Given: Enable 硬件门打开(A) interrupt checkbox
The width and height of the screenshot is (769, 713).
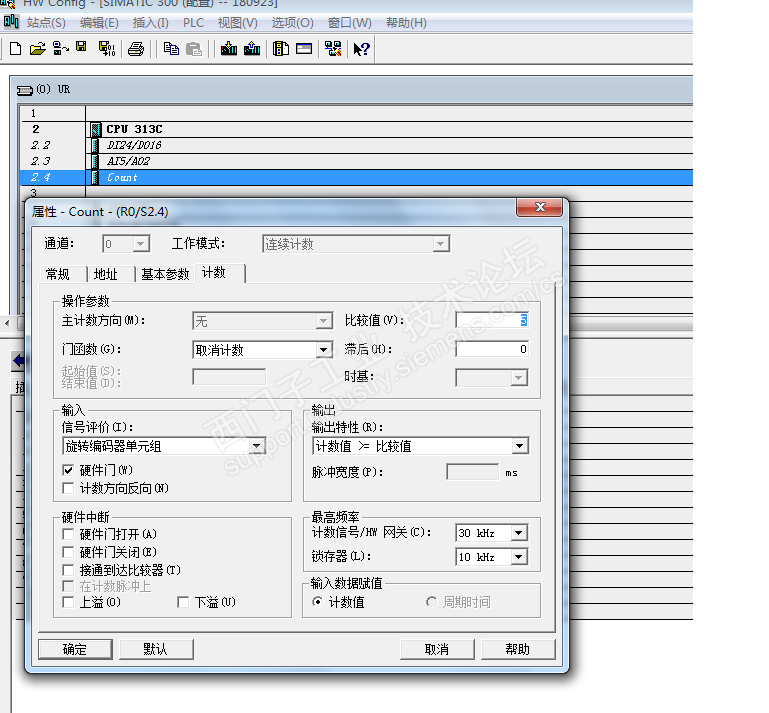Looking at the screenshot, I should [x=68, y=534].
